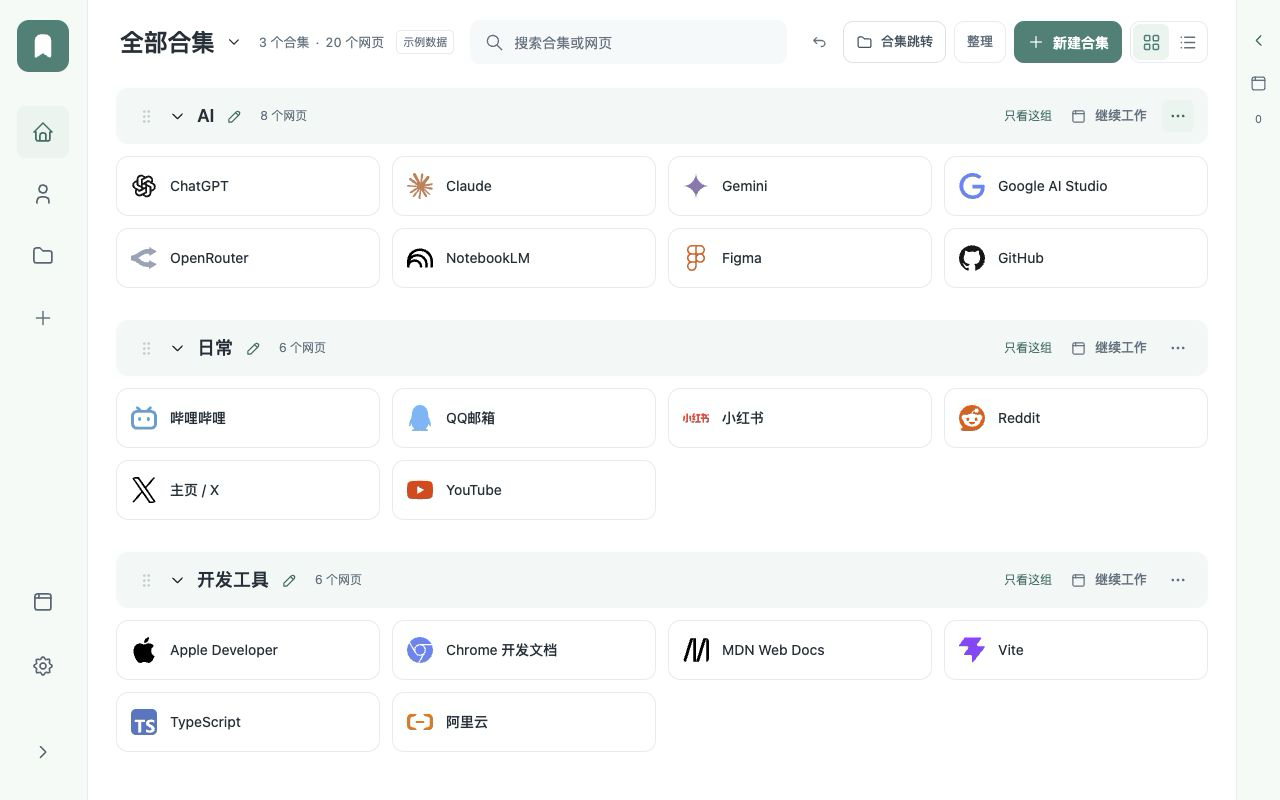
Task: Open the more options menu for the 开发工具 group
Action: tap(1178, 580)
